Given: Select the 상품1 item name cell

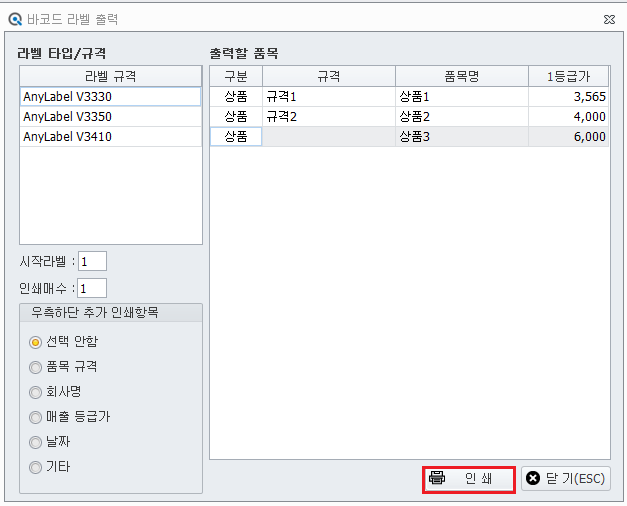Looking at the screenshot, I should coord(462,96).
